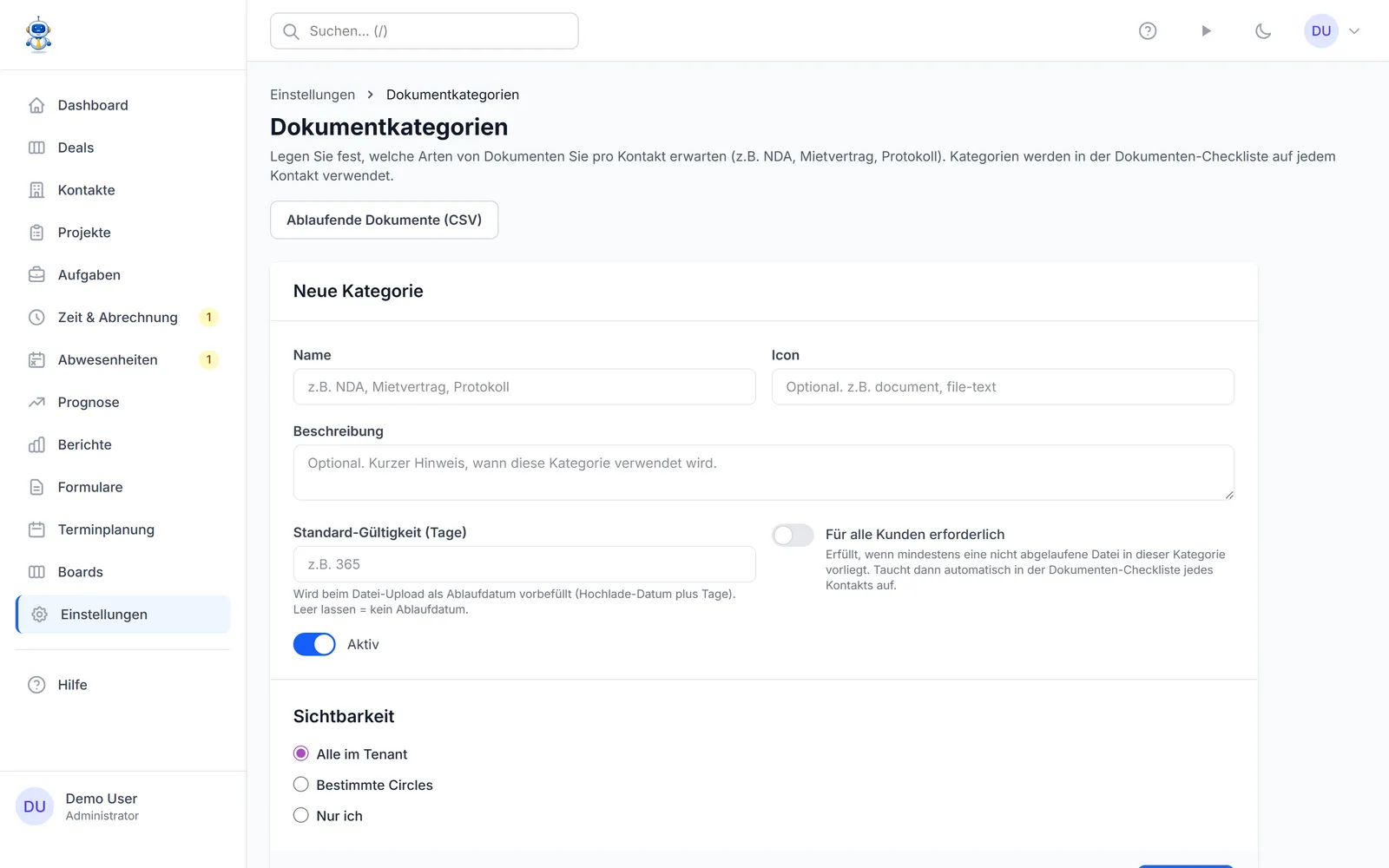Open the DU avatar account menu

pos(1321,31)
